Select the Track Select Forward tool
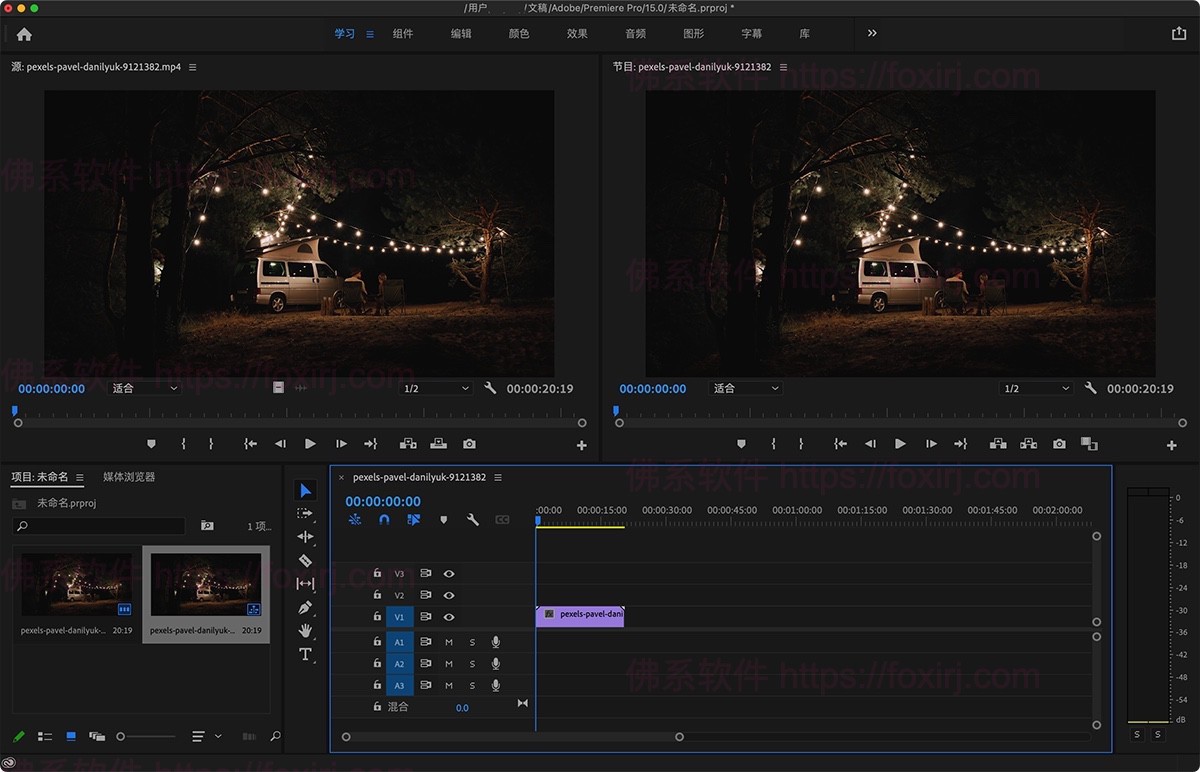1200x772 pixels. click(306, 513)
